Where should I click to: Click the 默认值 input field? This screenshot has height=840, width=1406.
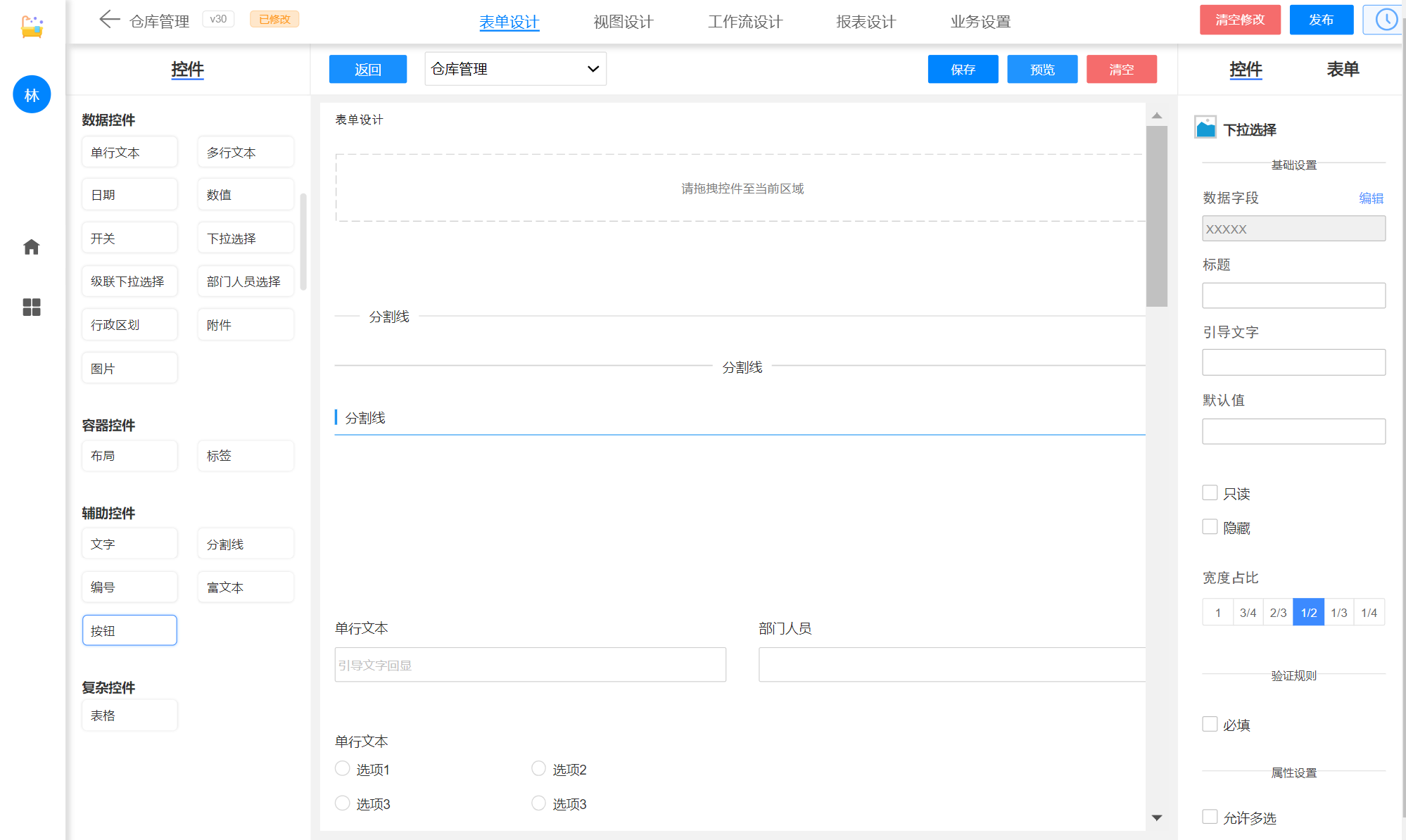(1293, 431)
